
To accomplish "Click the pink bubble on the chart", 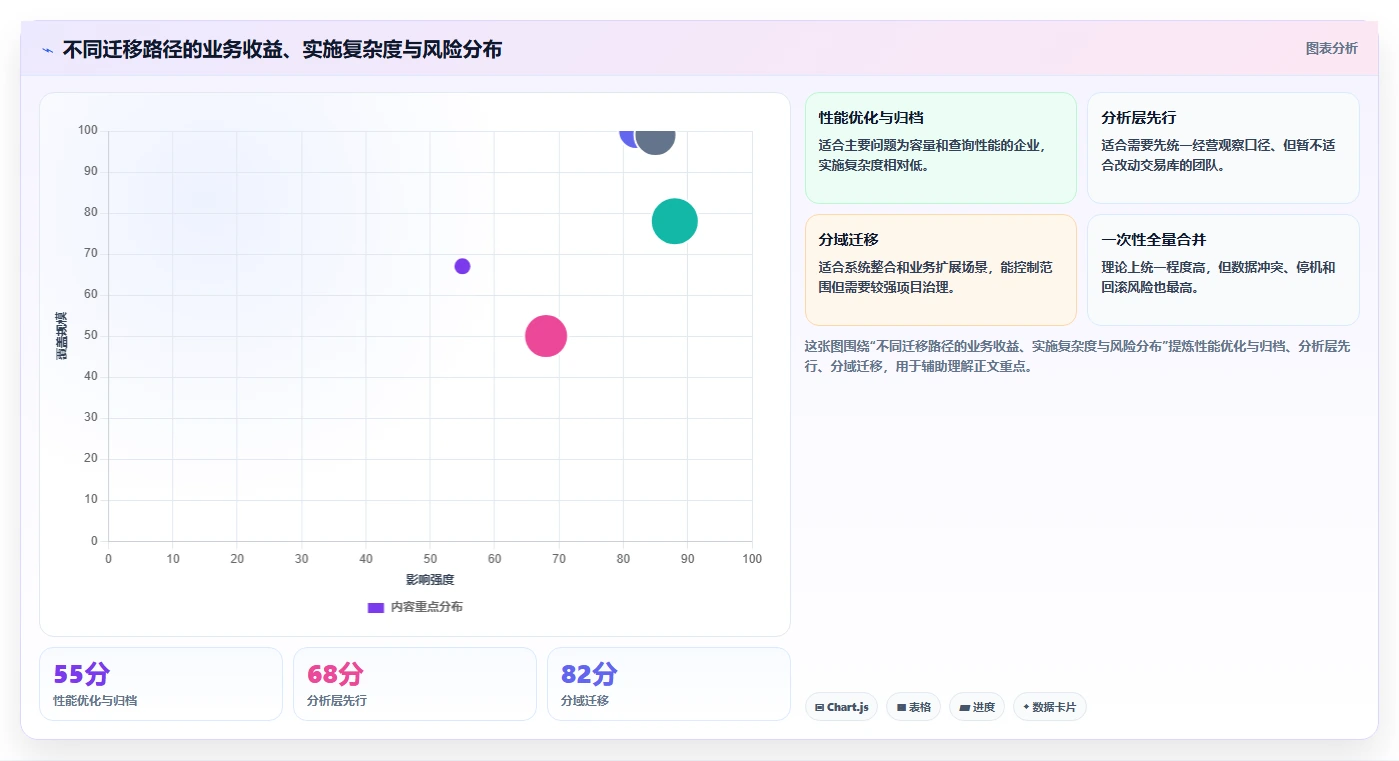I will (x=546, y=336).
